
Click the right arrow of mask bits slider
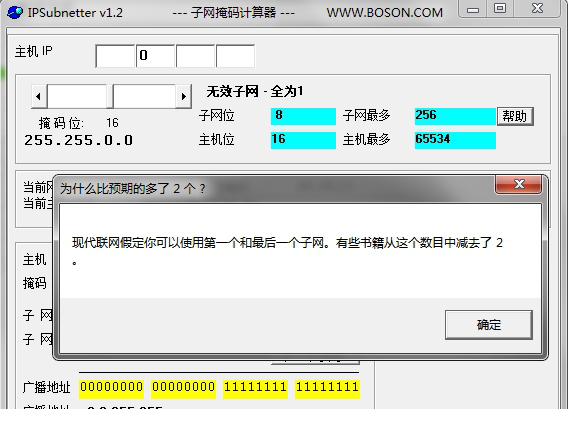183,96
